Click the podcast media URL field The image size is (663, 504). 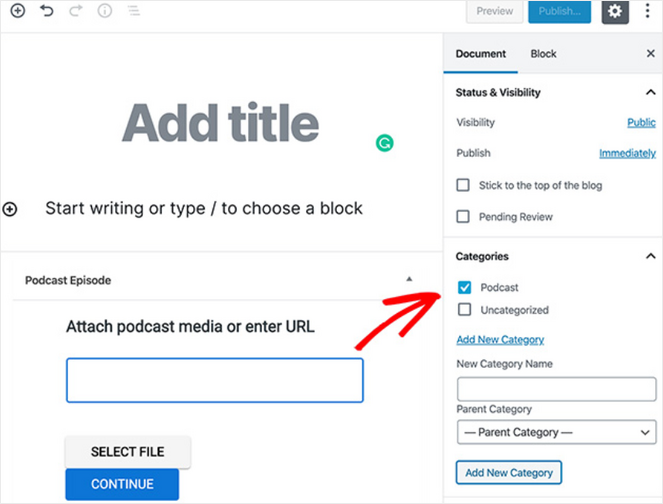click(x=215, y=380)
